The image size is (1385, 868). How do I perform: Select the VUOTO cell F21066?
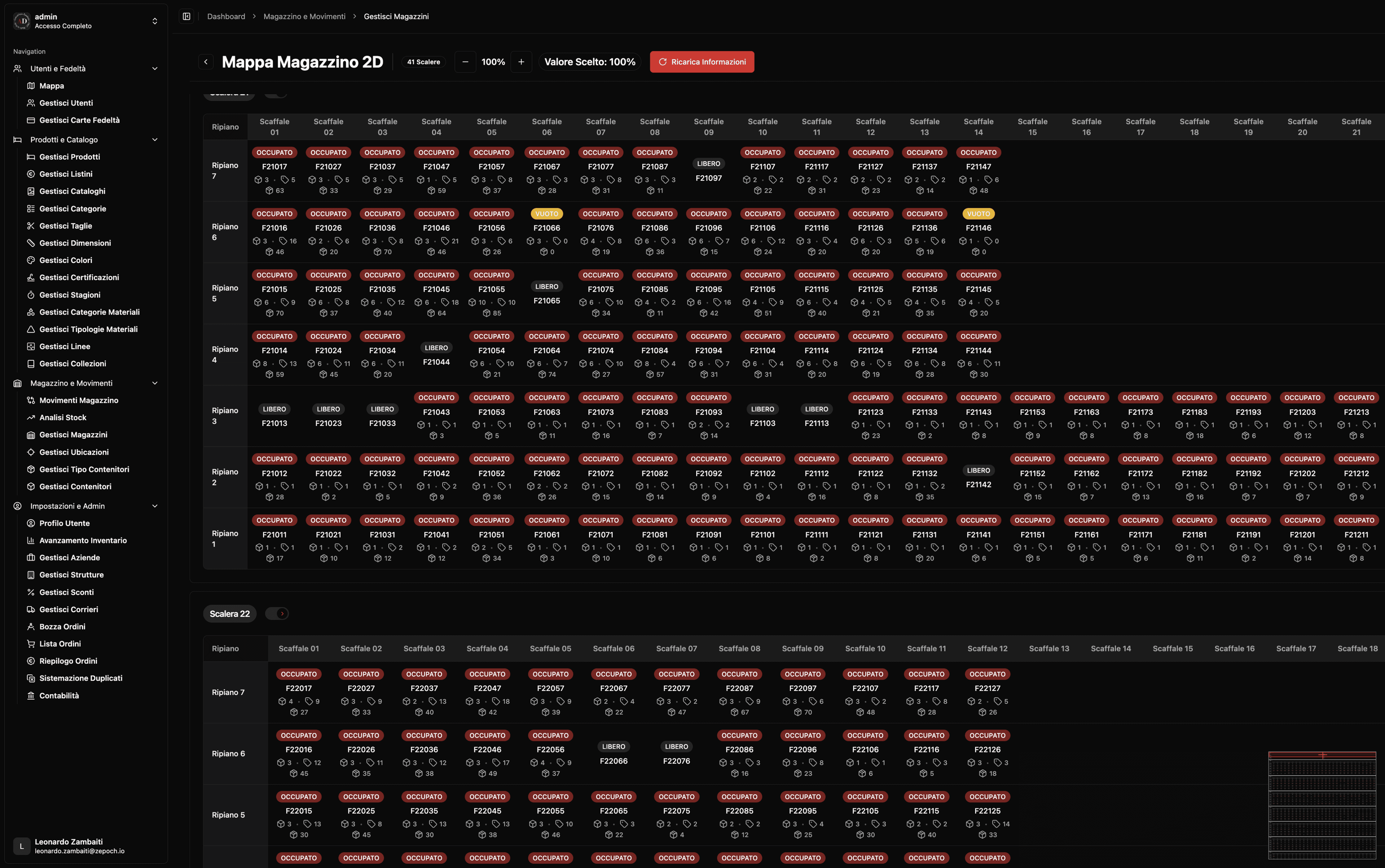[x=547, y=232]
